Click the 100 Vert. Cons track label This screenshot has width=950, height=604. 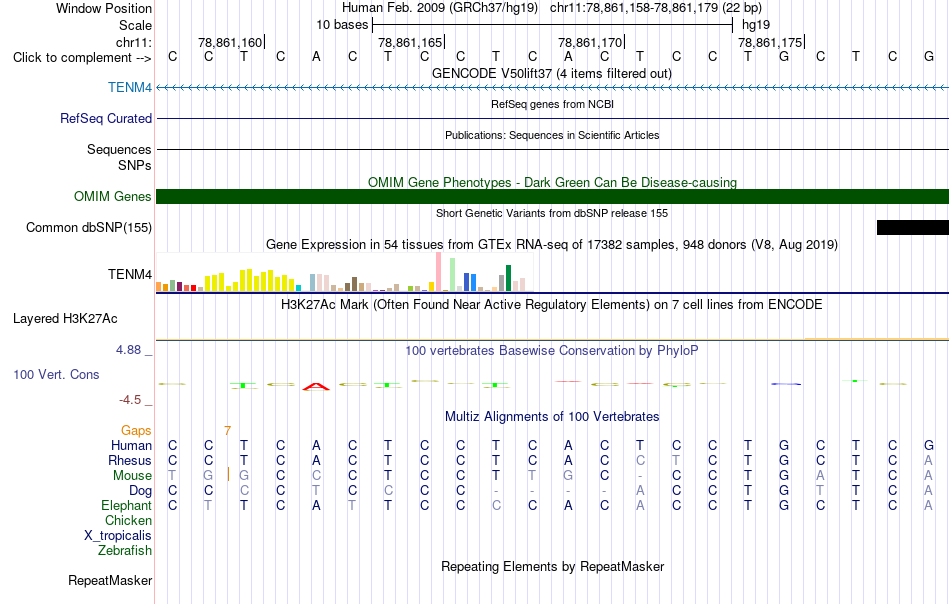tap(56, 375)
